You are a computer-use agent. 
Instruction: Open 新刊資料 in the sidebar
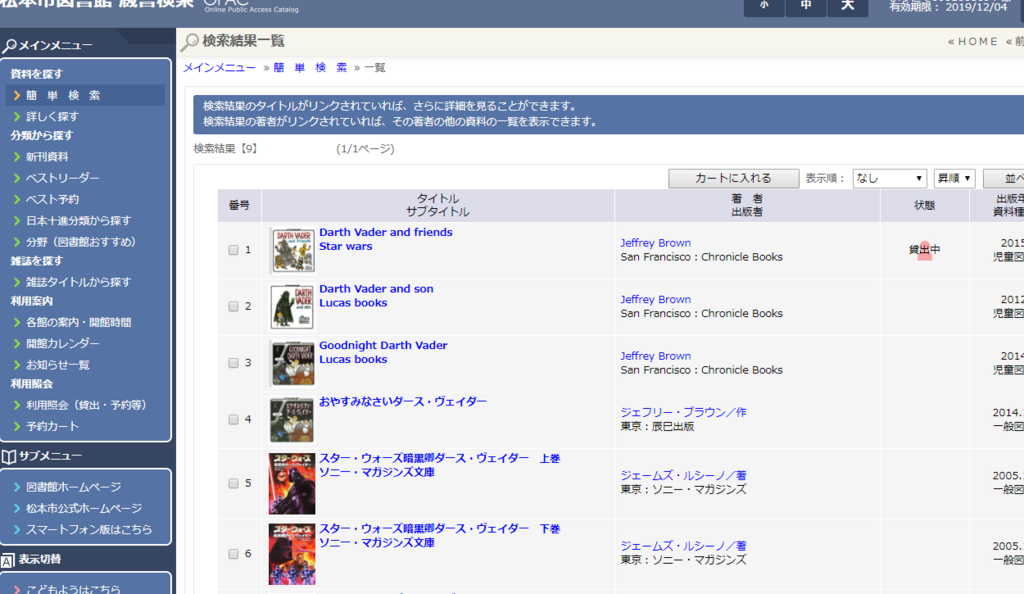pos(47,157)
